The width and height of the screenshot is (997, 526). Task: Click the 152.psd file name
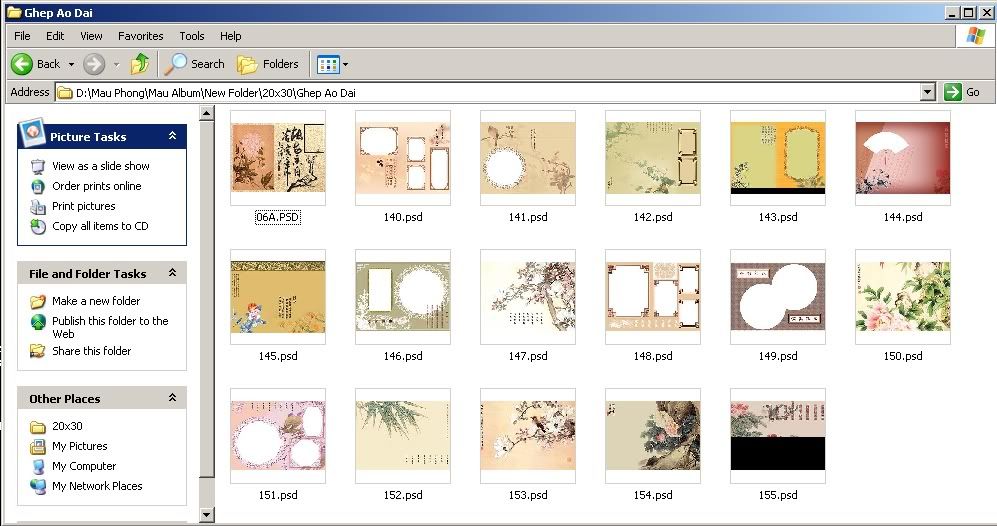click(403, 495)
